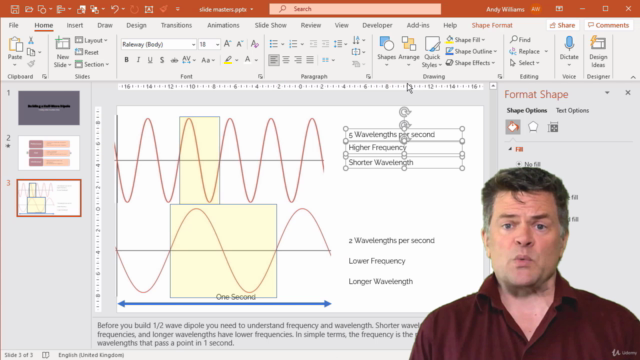Open the Effects pentagon icon in Format Shape
640x360 pixels.
click(x=533, y=127)
